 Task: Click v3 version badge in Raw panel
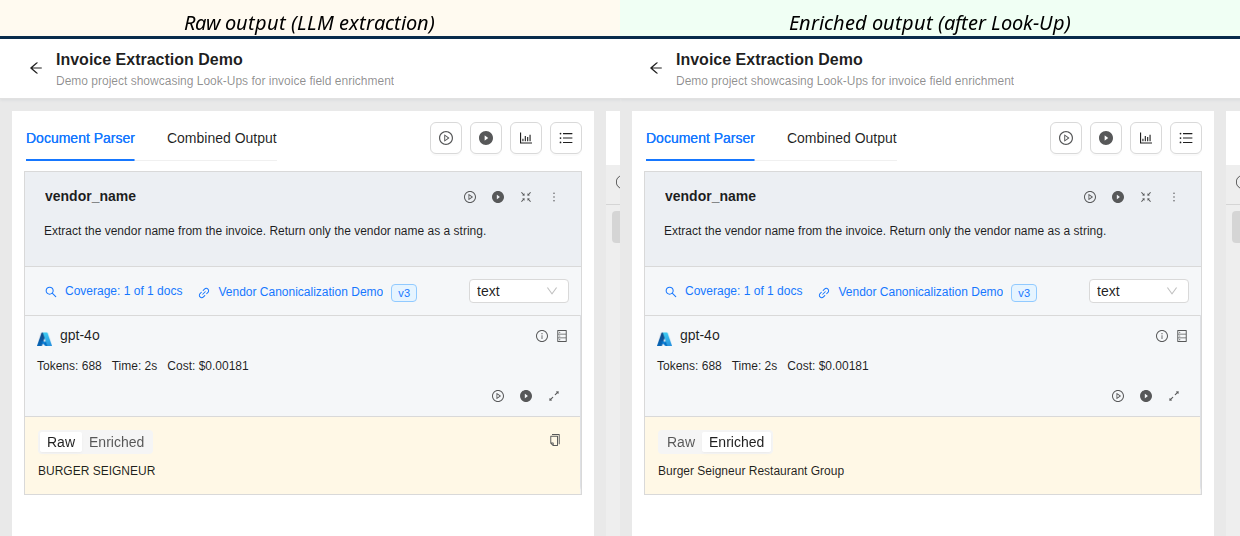pyautogui.click(x=404, y=293)
